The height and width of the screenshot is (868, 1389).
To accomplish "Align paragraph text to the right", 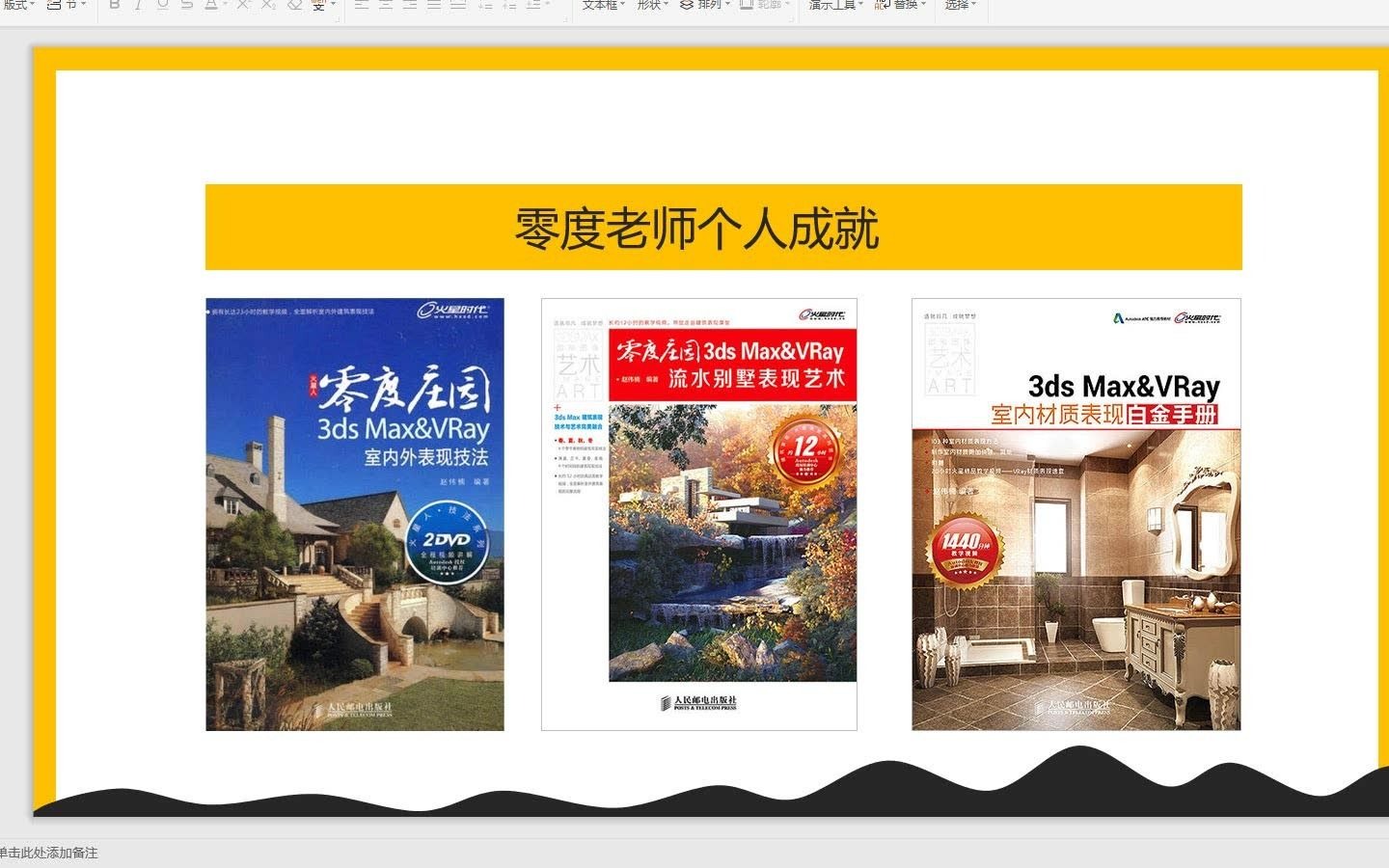I will 410,5.
